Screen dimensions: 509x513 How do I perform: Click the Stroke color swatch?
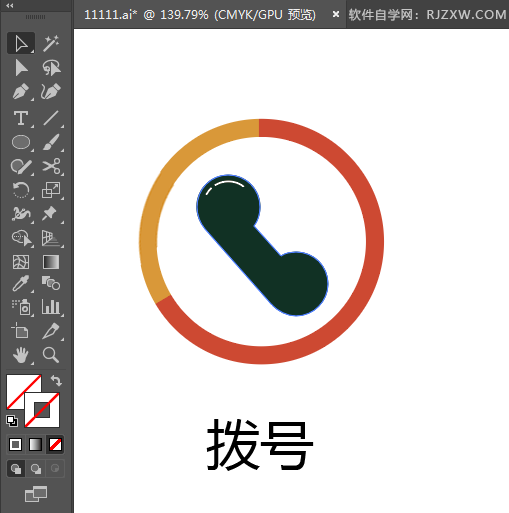tap(42, 410)
